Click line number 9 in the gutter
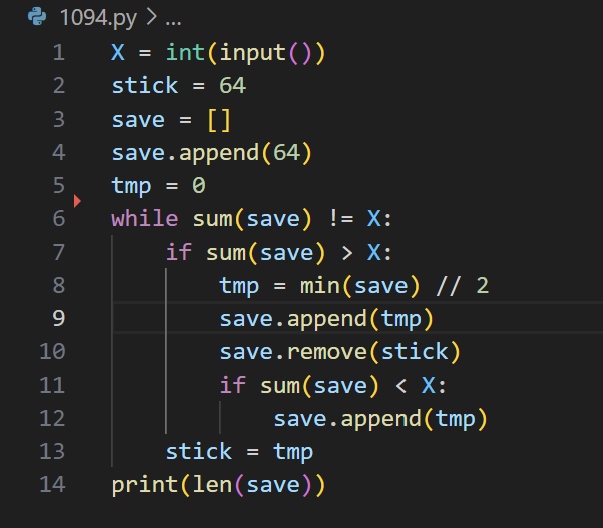The width and height of the screenshot is (603, 528). (x=57, y=318)
